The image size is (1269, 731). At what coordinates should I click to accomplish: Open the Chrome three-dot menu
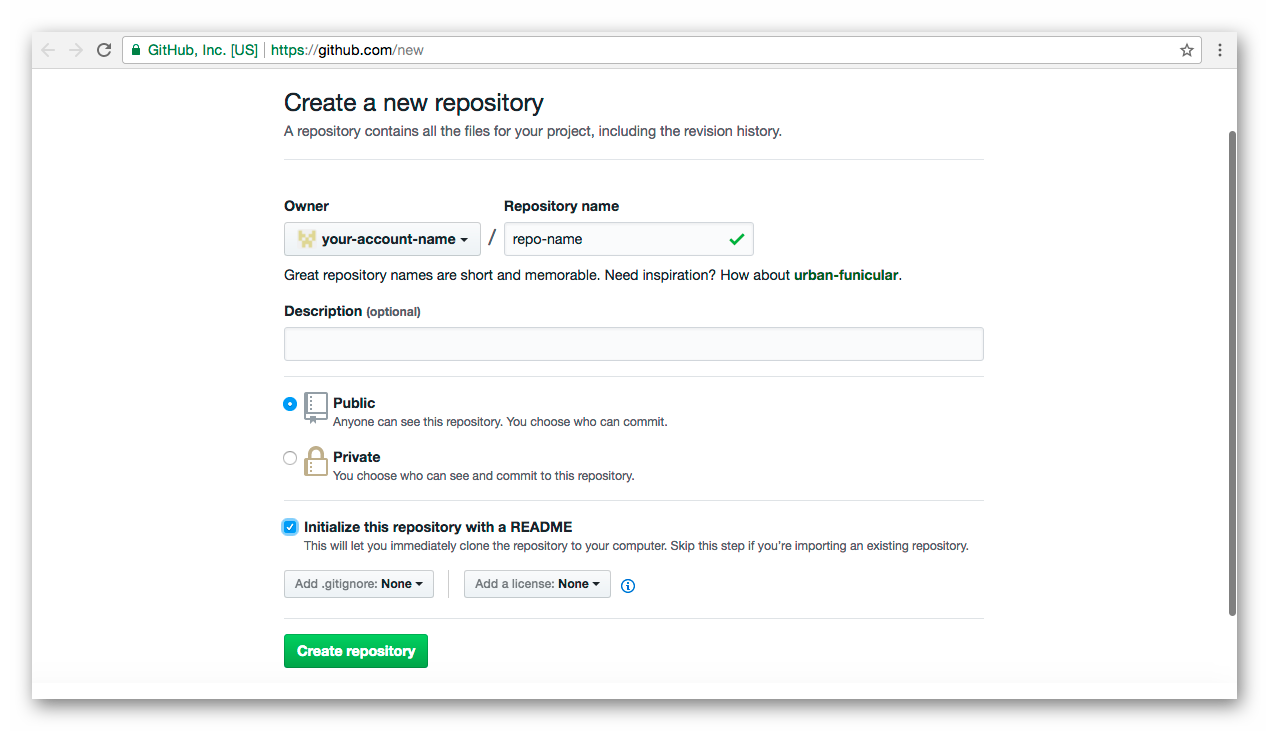click(1220, 50)
